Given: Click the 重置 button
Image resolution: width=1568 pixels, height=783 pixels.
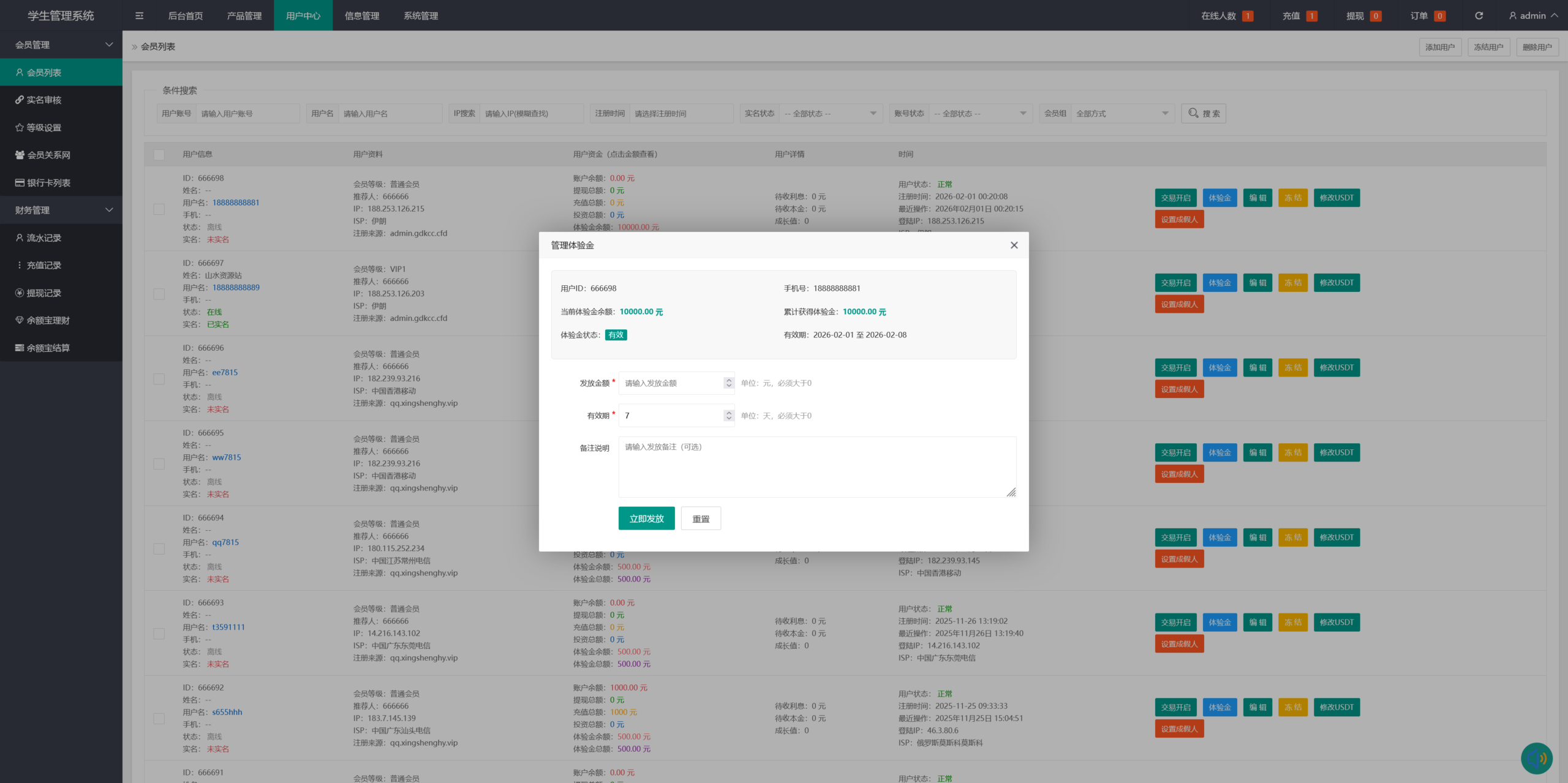Looking at the screenshot, I should 701,519.
